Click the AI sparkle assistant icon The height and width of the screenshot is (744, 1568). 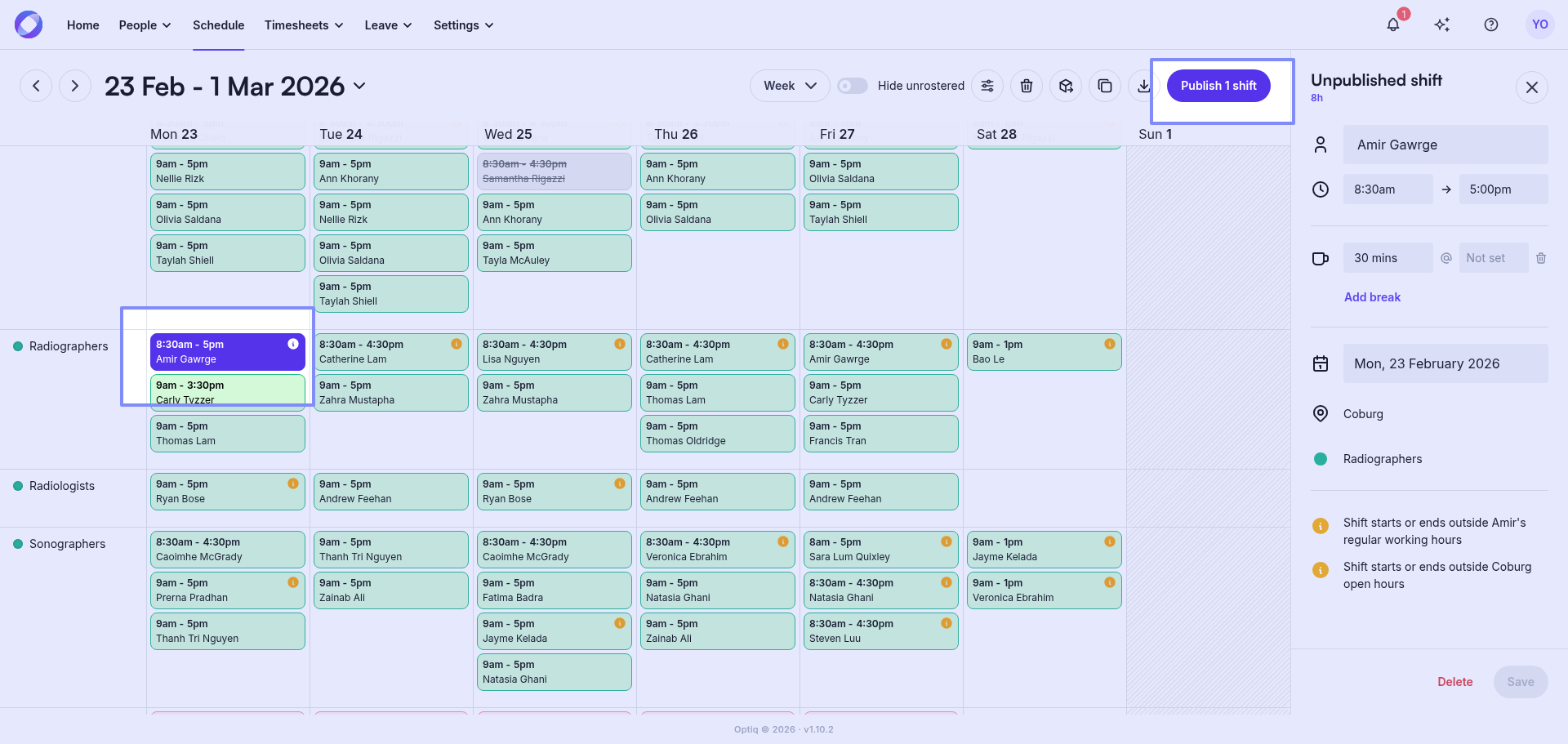pos(1442,25)
